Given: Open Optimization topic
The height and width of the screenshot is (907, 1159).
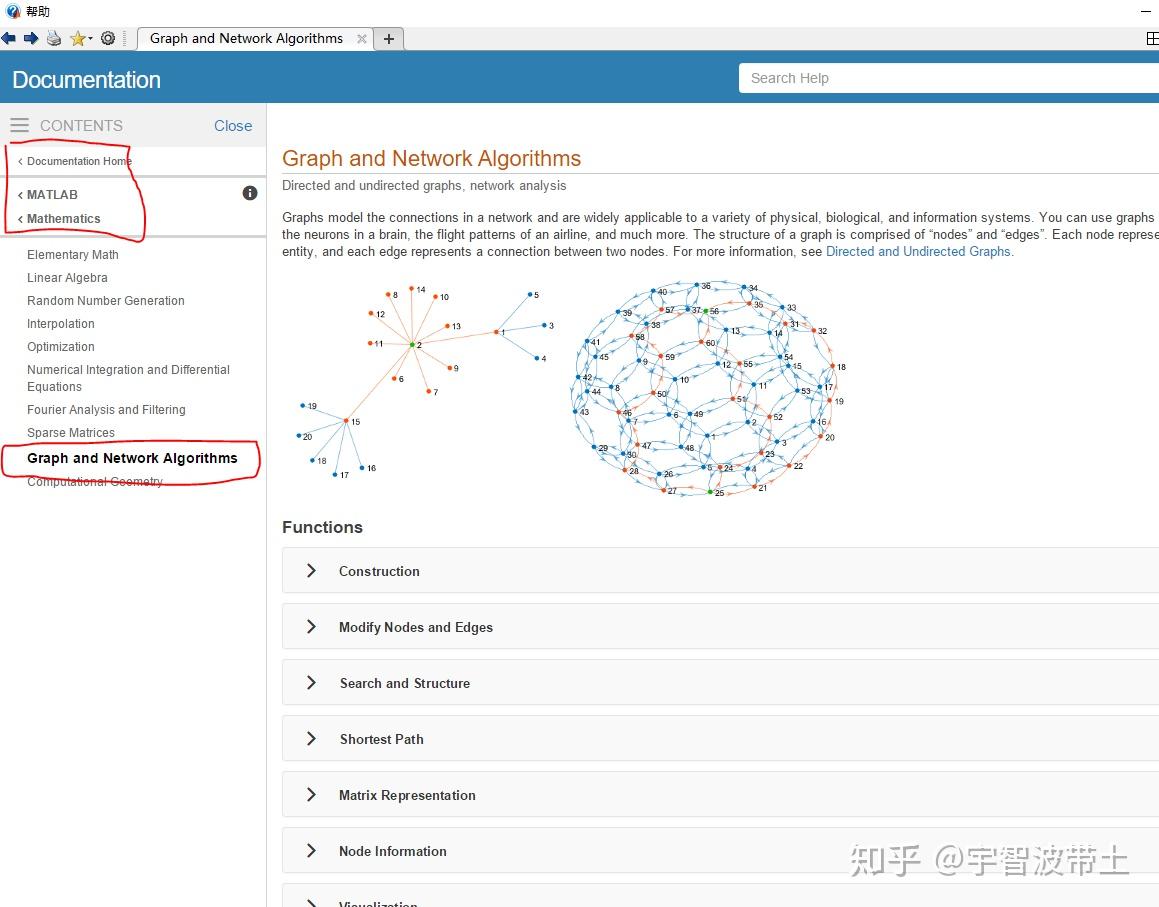Looking at the screenshot, I should pos(61,347).
